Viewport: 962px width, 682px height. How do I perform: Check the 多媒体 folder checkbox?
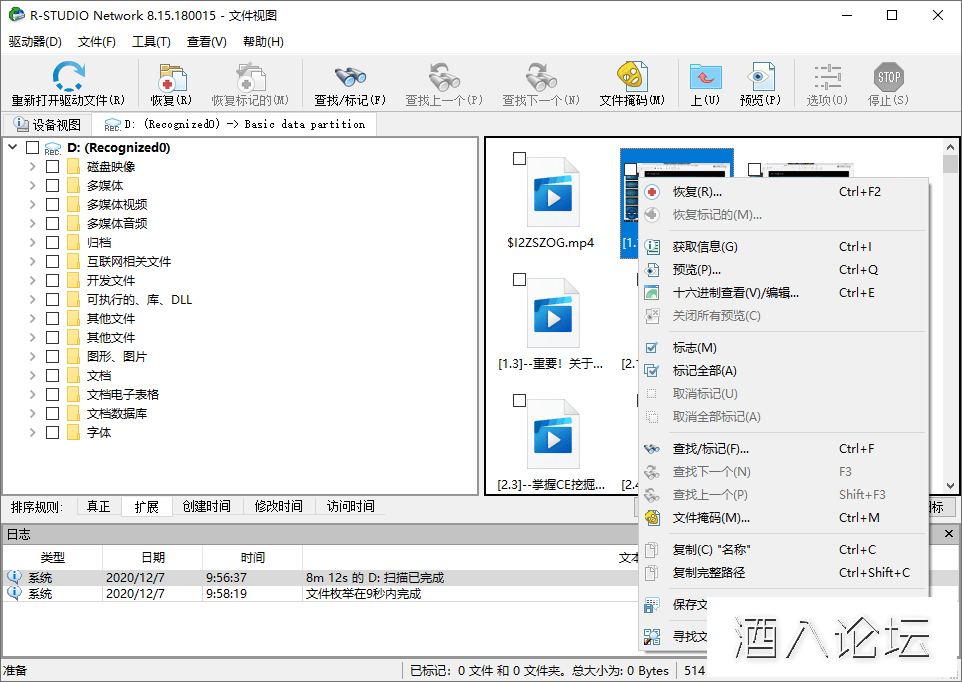53,186
